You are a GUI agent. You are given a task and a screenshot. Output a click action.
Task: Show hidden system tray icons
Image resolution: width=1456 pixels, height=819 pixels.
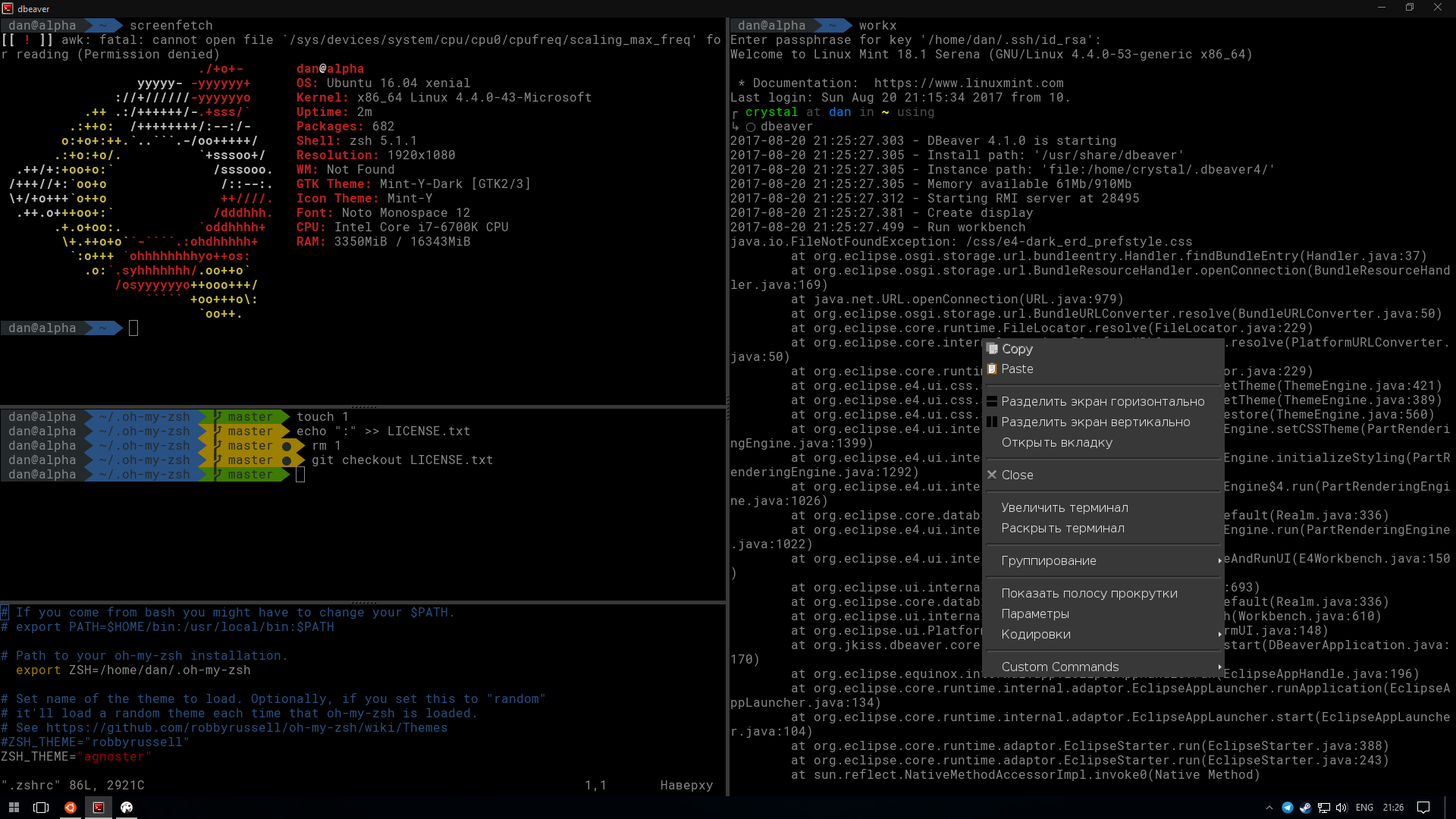[x=1269, y=808]
